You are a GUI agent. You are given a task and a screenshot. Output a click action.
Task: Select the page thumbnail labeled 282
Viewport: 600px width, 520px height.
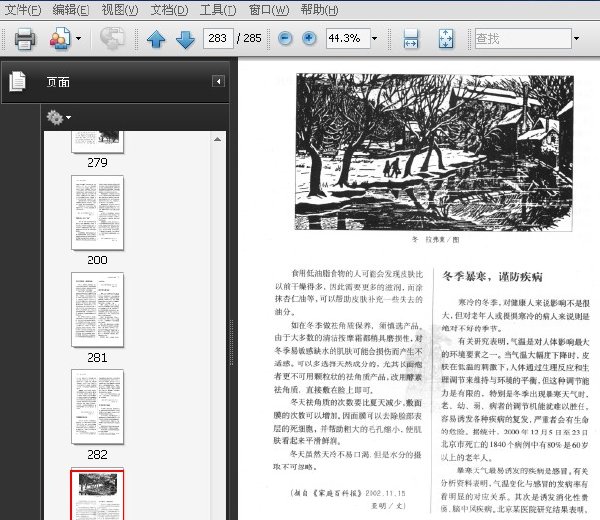[97, 407]
